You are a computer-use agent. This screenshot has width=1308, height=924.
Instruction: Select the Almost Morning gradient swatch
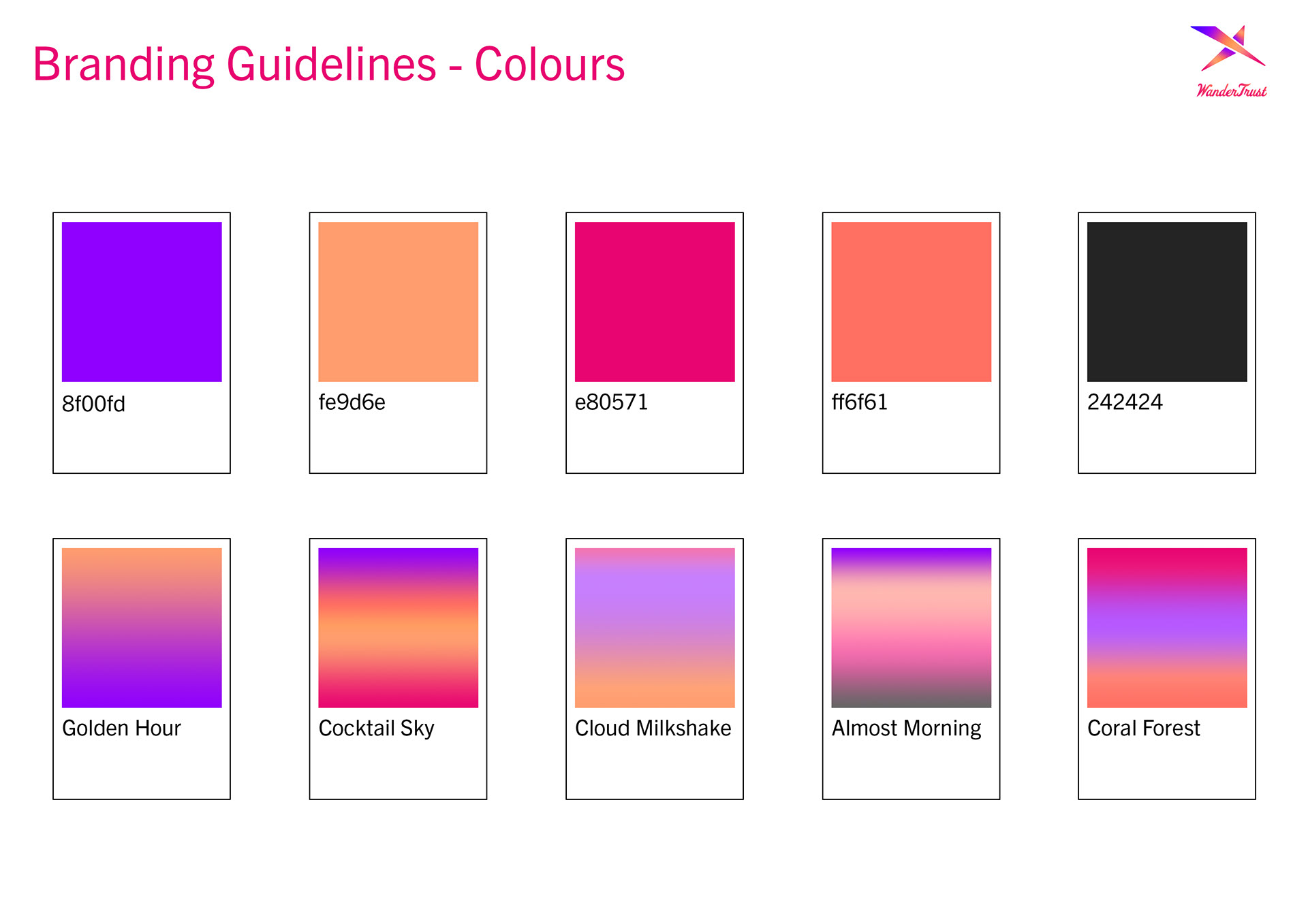pyautogui.click(x=911, y=628)
